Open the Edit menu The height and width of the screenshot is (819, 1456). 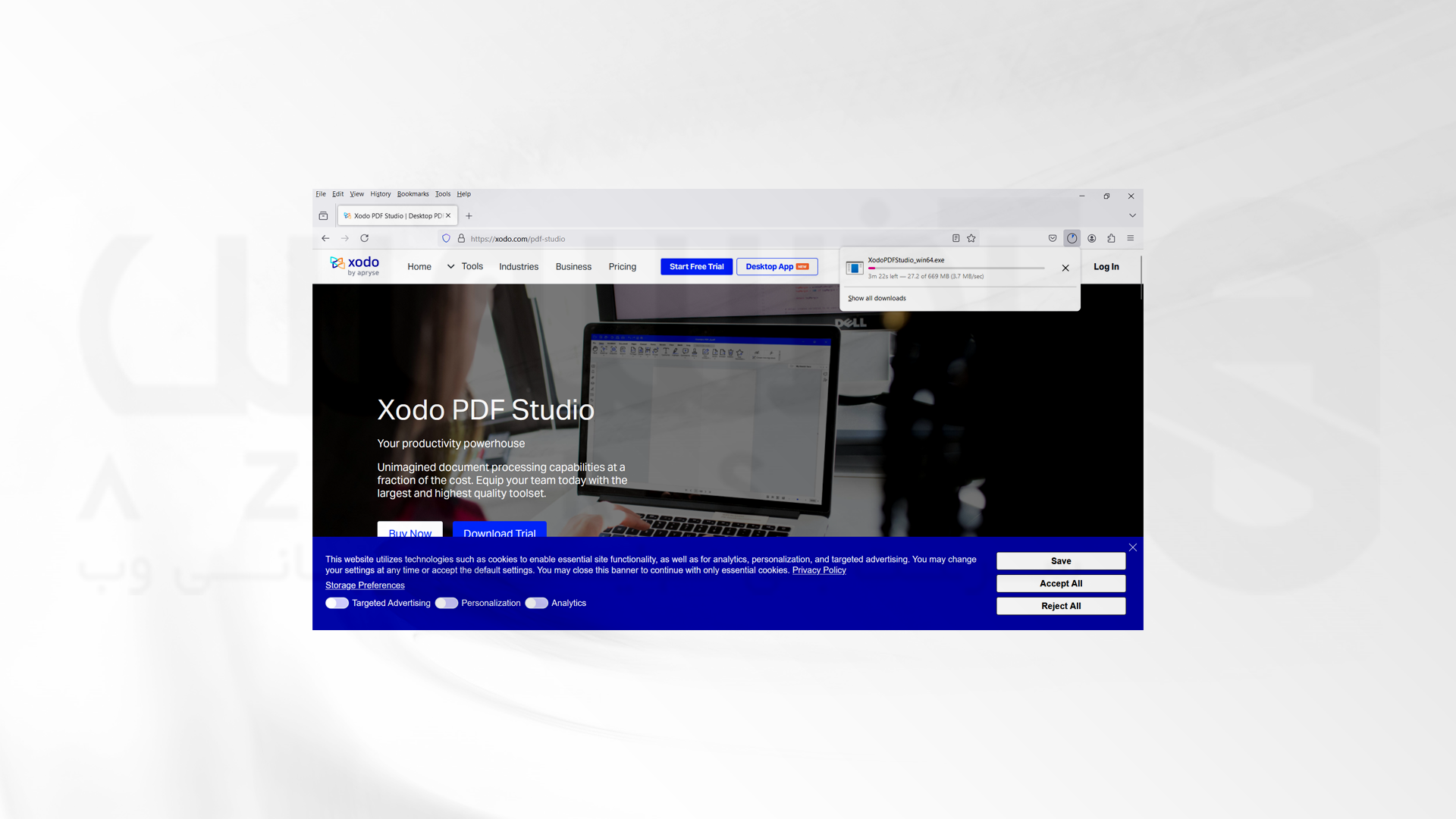coord(338,194)
